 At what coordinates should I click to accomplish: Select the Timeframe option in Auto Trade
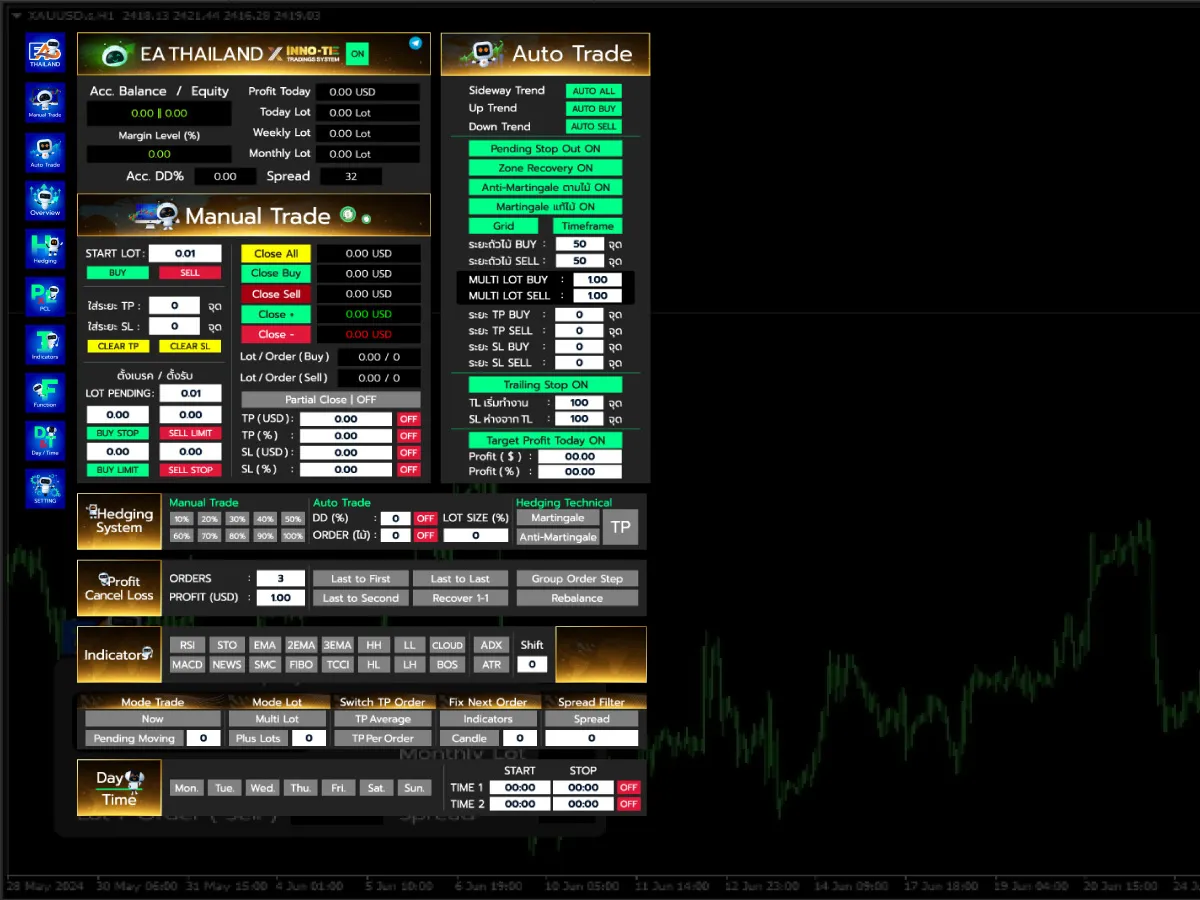(x=587, y=226)
